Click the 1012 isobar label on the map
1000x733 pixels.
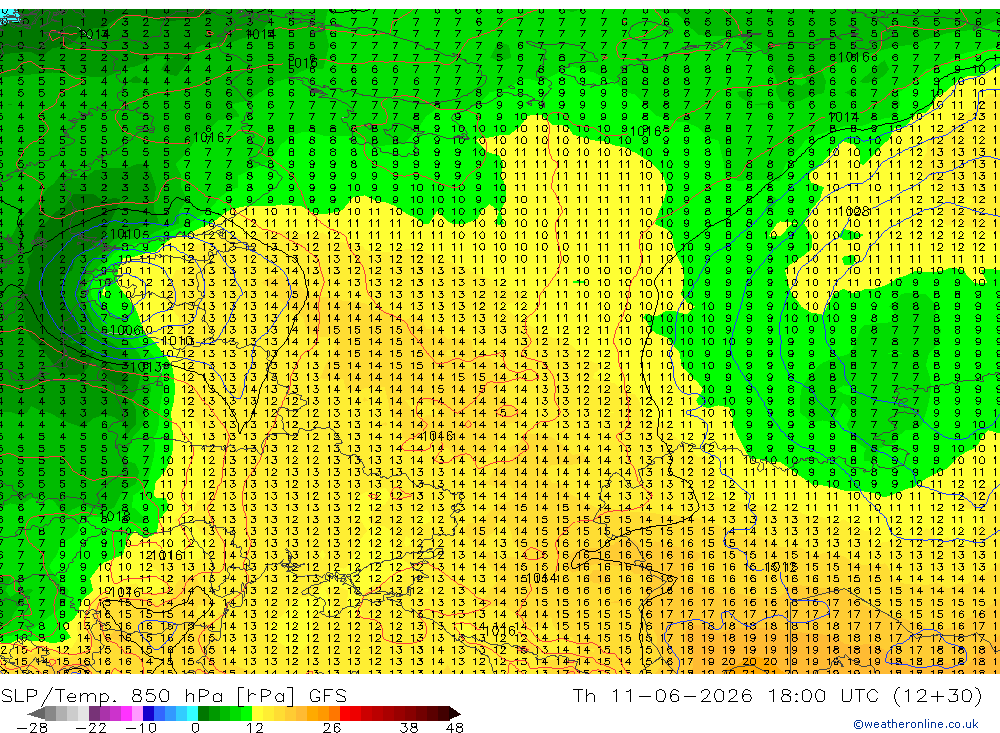pos(781,566)
